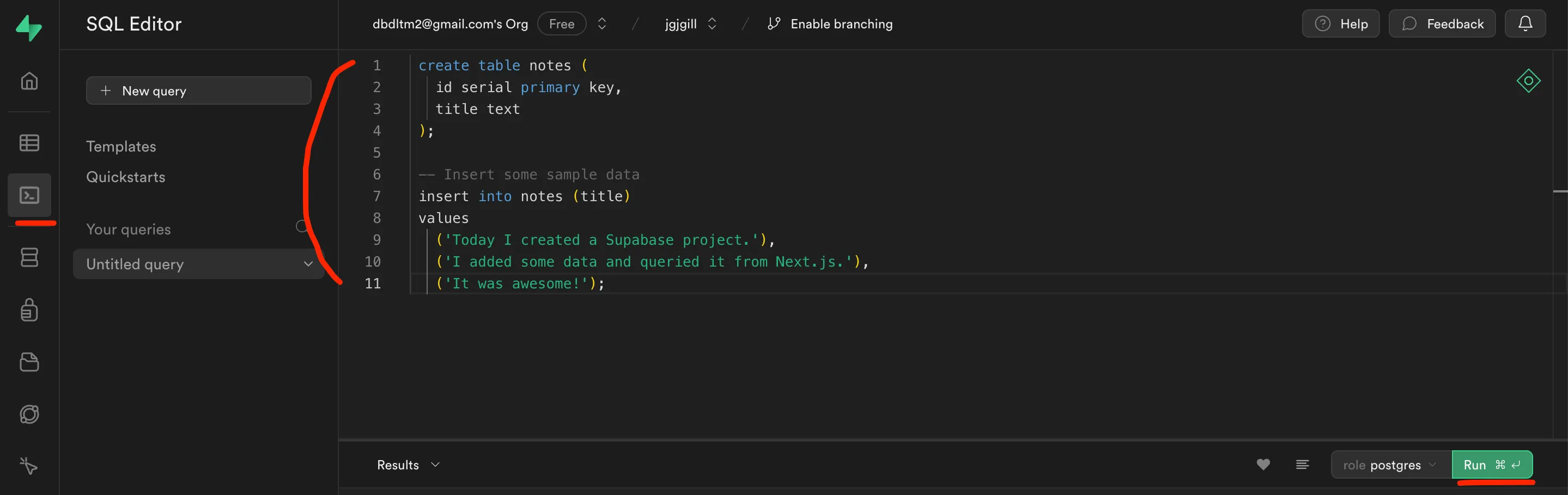Create a New query
Image resolution: width=1568 pixels, height=495 pixels.
(x=198, y=90)
